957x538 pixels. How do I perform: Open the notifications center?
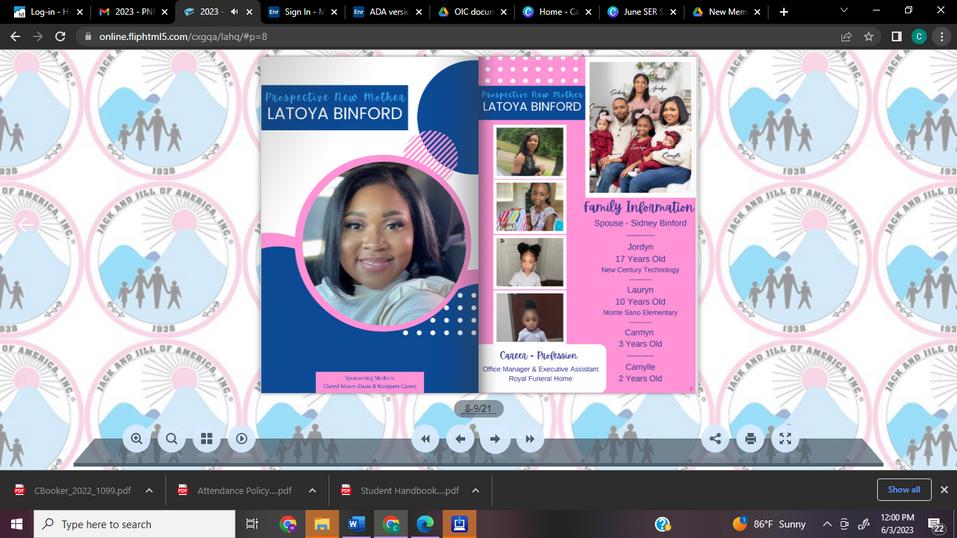tap(936, 524)
